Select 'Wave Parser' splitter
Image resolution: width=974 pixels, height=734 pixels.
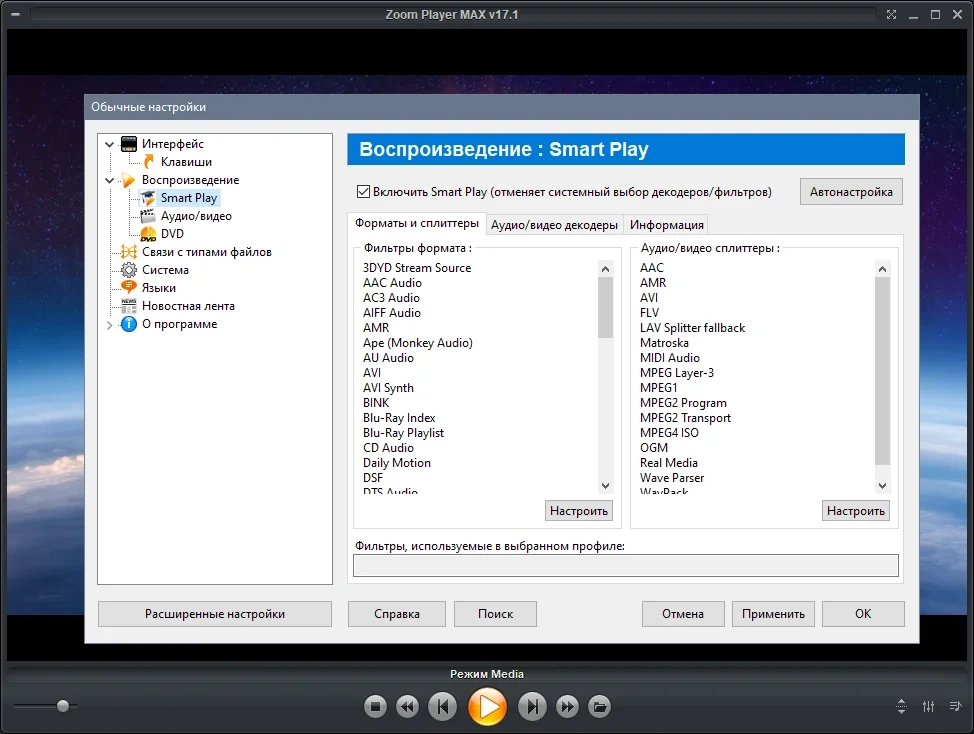click(x=671, y=478)
